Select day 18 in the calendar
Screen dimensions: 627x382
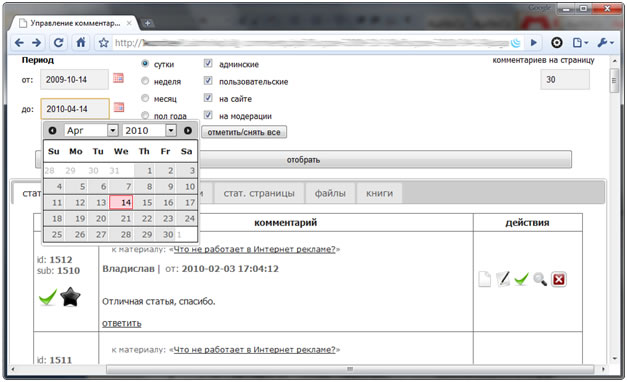pos(55,218)
